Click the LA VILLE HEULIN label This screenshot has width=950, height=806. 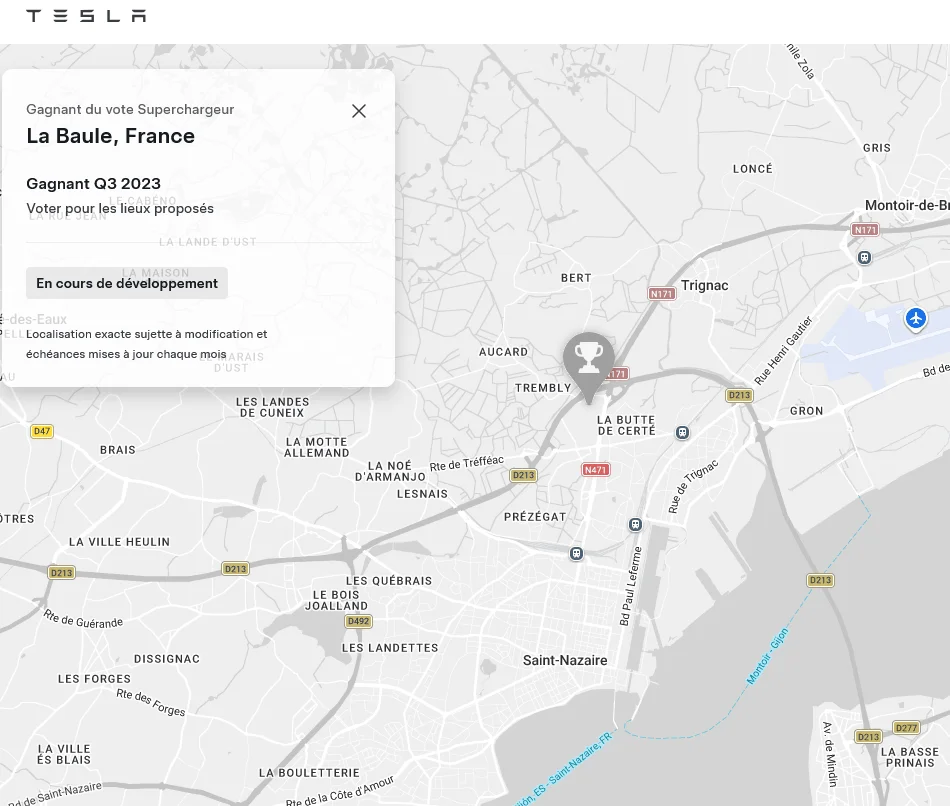(119, 542)
